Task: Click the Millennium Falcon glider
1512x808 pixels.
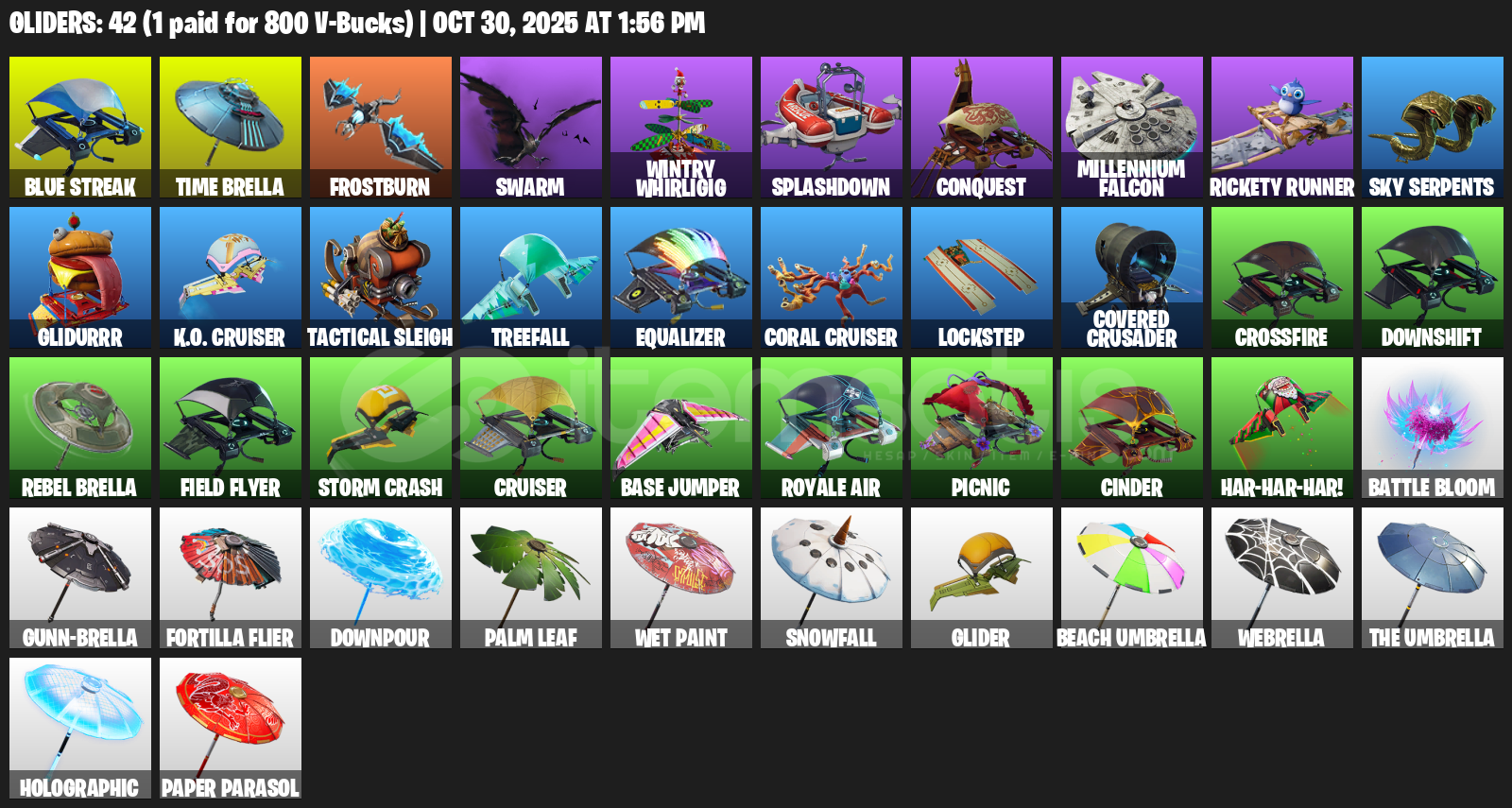Action: pos(1132,128)
